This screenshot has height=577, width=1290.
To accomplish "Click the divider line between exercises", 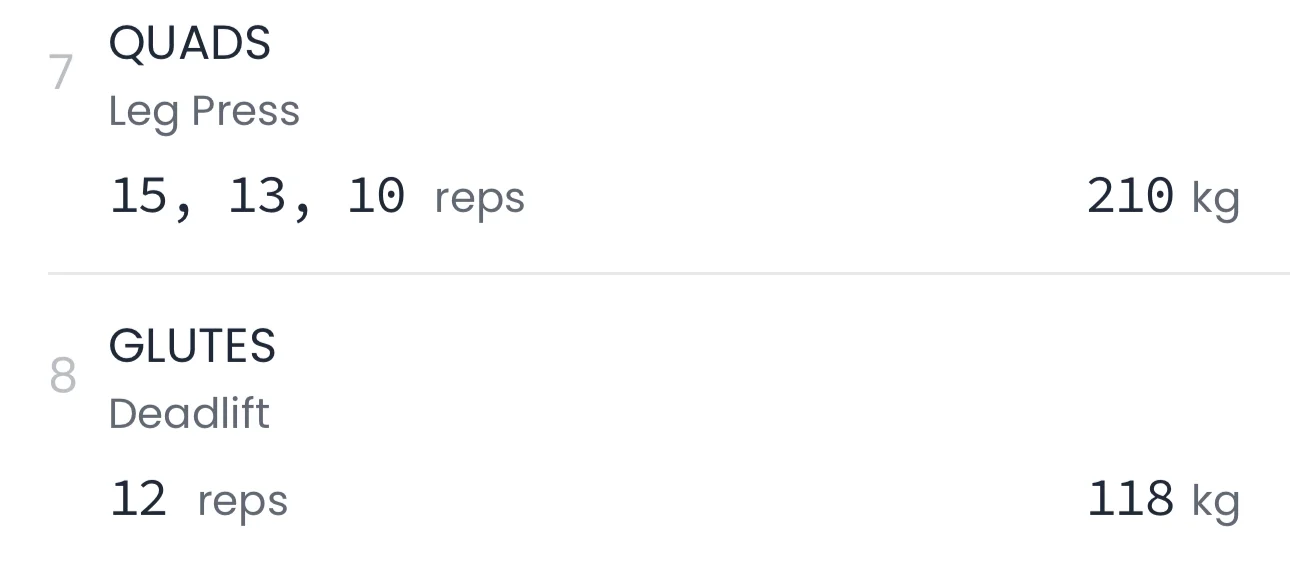I will tap(668, 272).
